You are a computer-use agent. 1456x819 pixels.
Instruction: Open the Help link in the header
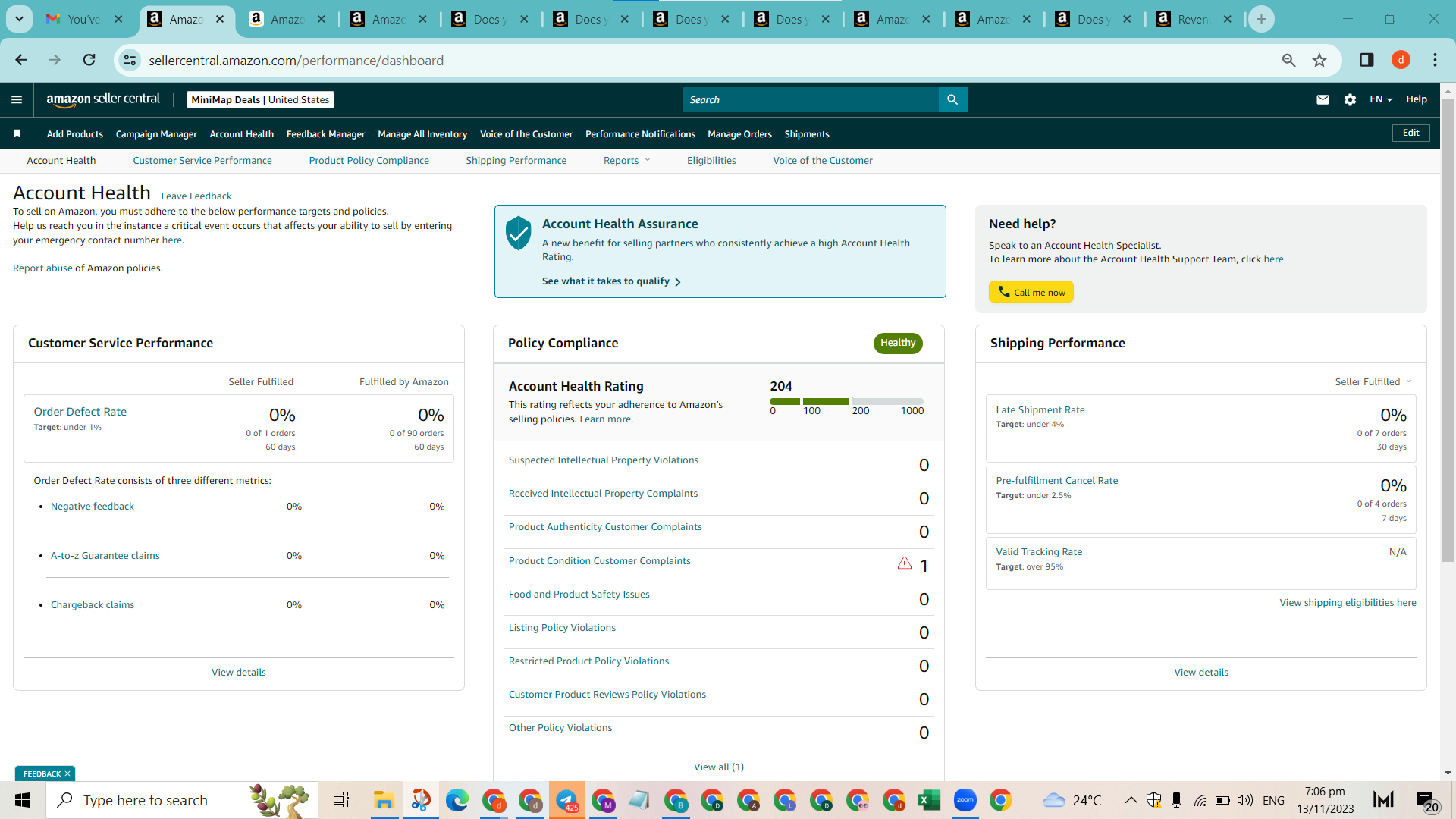(1416, 99)
